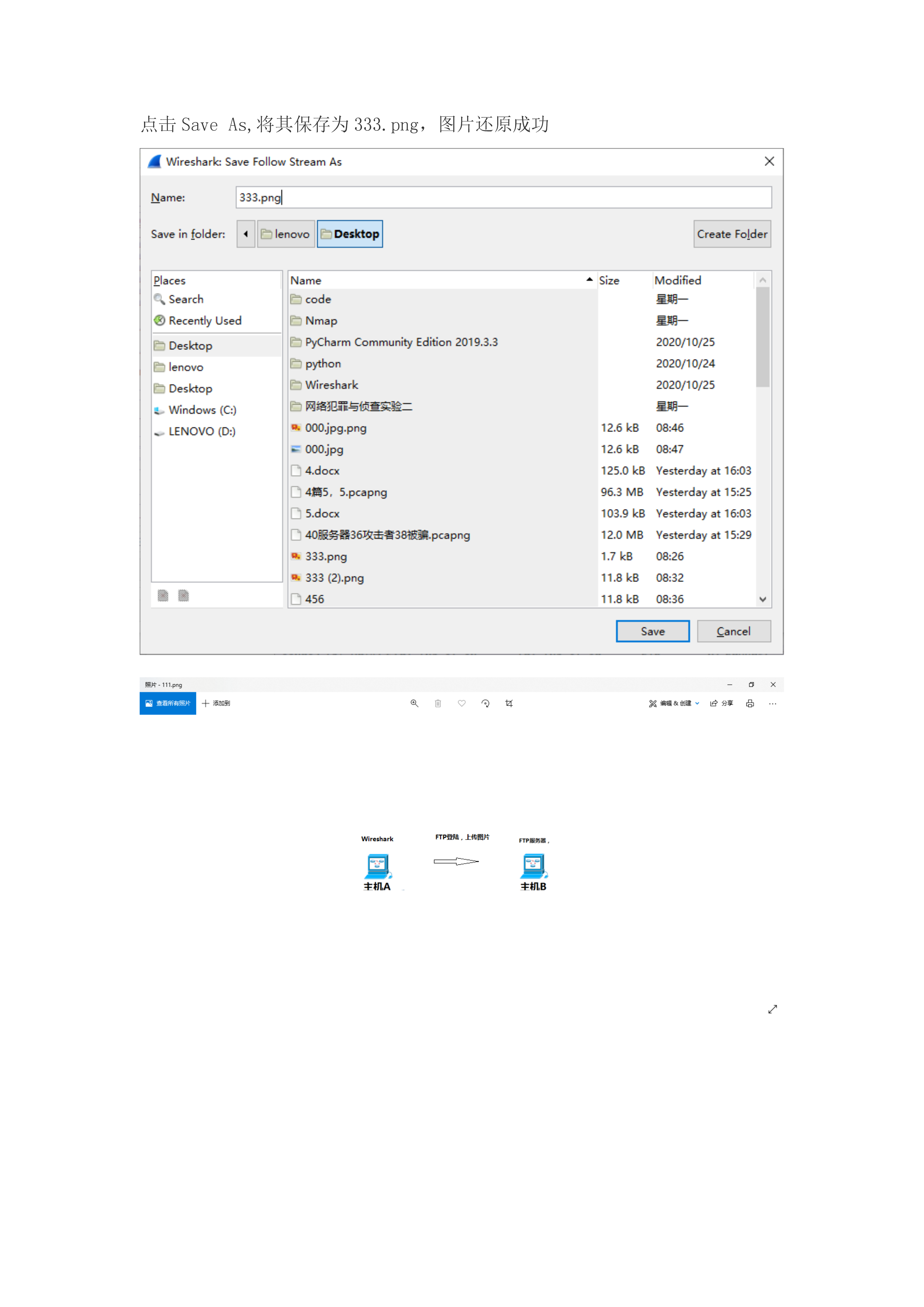The height and width of the screenshot is (1307, 924).
Task: Click the print icon in Photos
Action: [750, 704]
